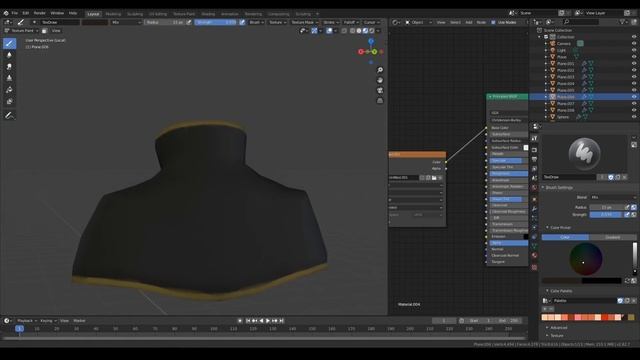The width and height of the screenshot is (640, 360).
Task: Toggle visibility of the Sphere object
Action: [634, 117]
